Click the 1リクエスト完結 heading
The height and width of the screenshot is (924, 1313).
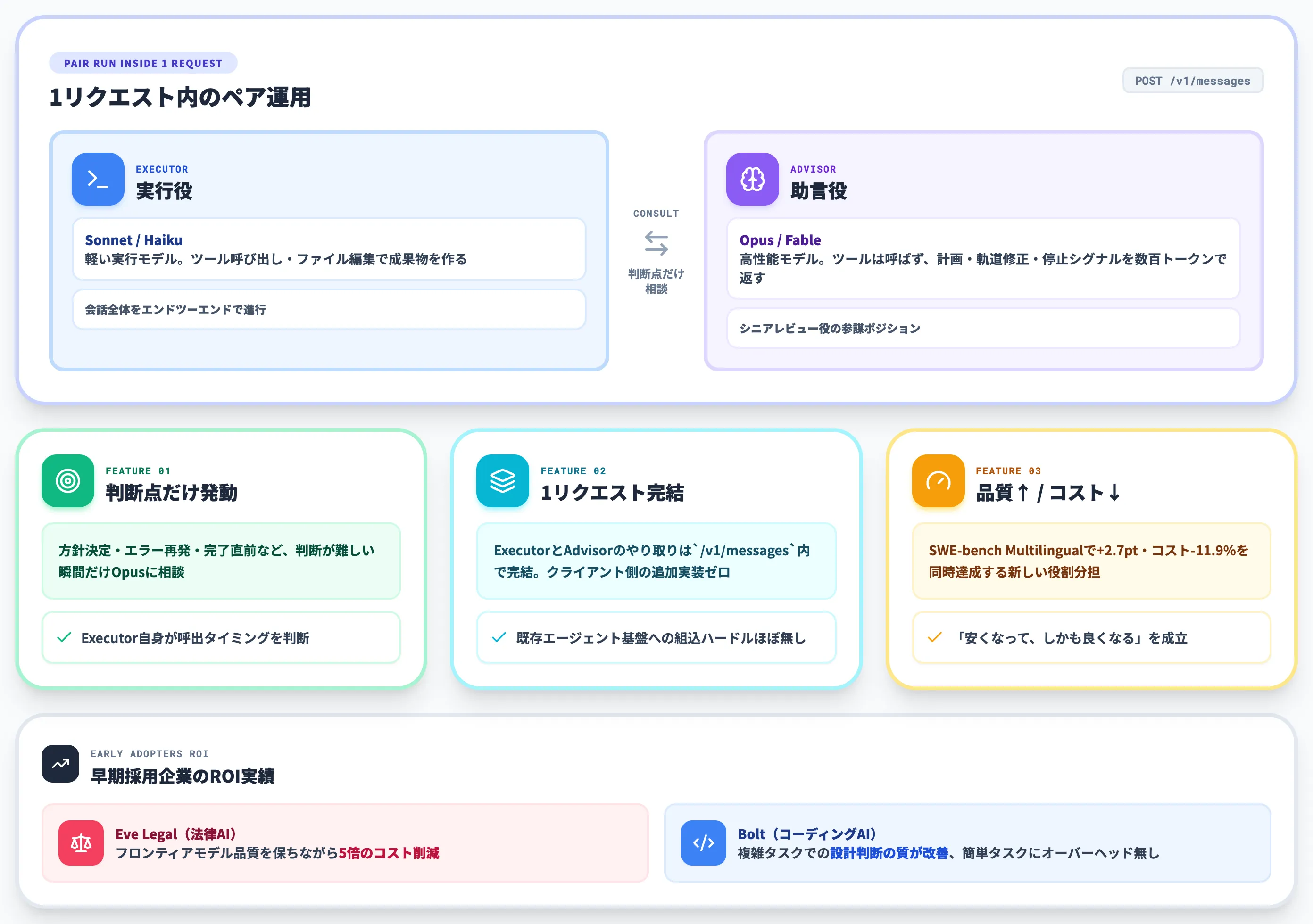coord(612,493)
